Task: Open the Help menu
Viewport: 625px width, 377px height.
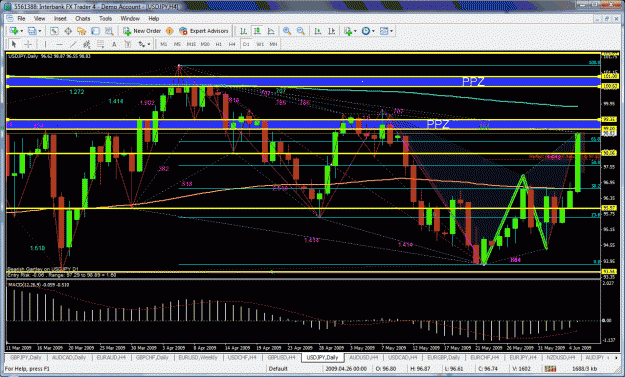Action: click(154, 18)
